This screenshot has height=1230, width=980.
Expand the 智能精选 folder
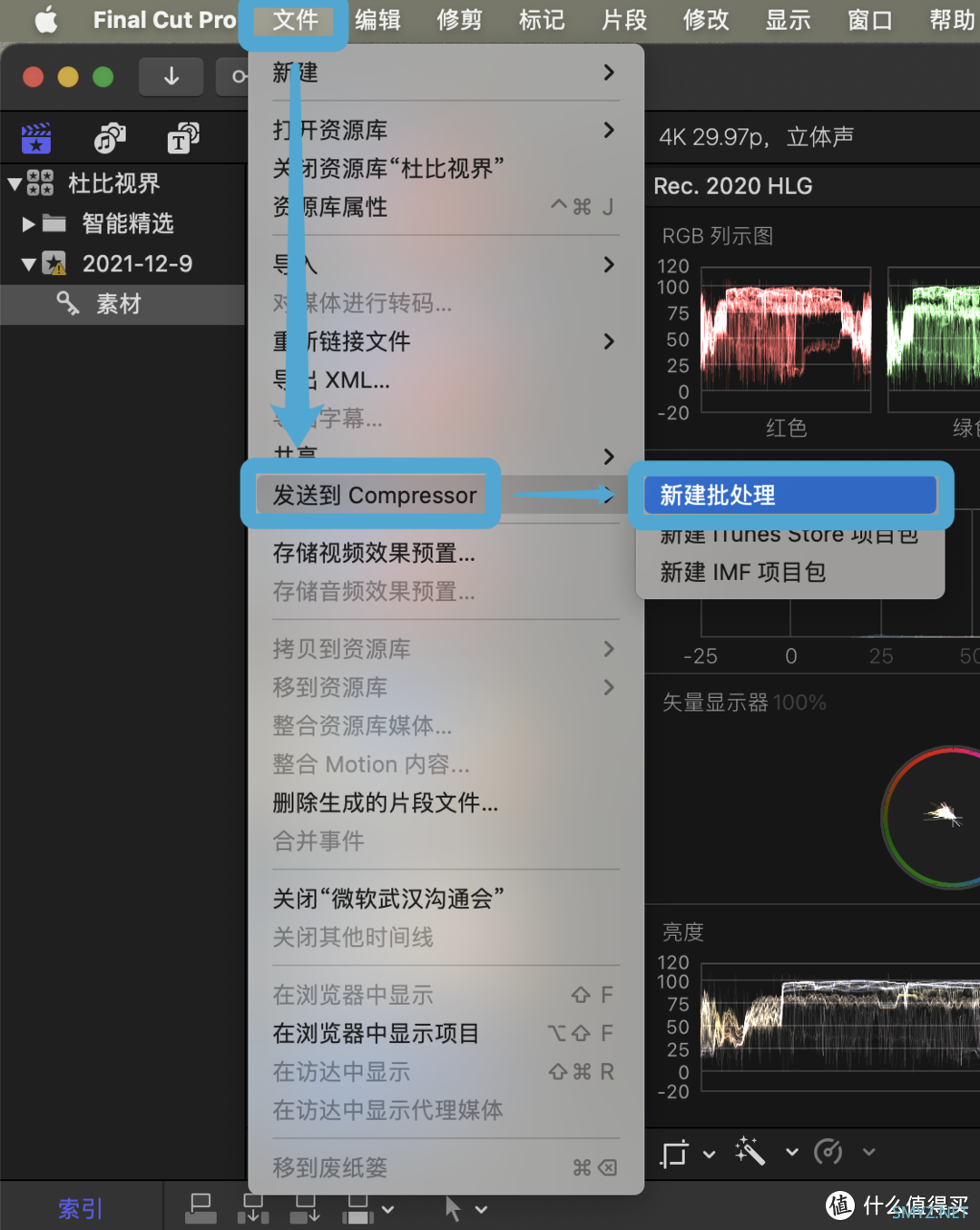29,223
